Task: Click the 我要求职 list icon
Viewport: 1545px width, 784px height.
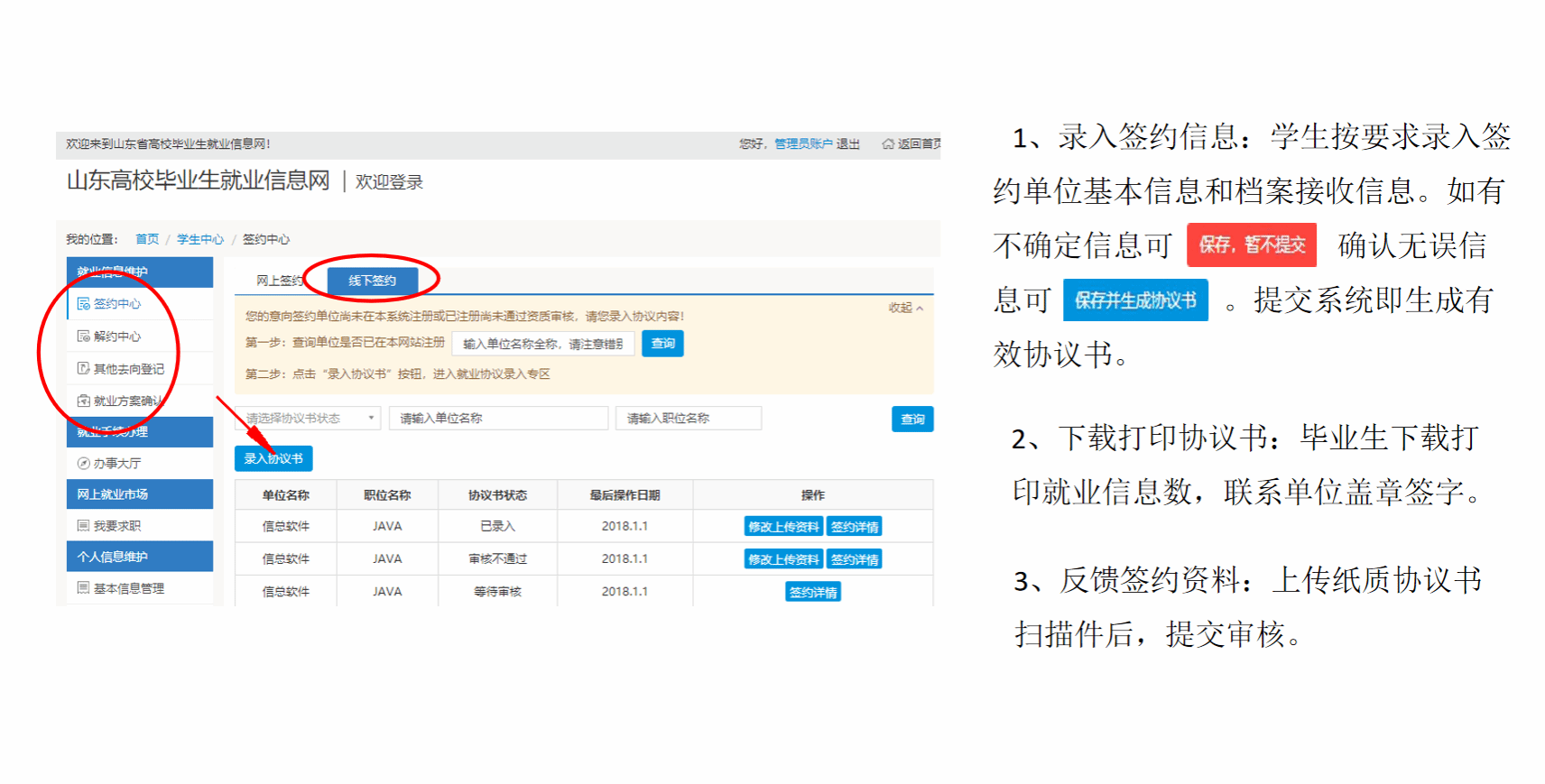Action: (83, 526)
